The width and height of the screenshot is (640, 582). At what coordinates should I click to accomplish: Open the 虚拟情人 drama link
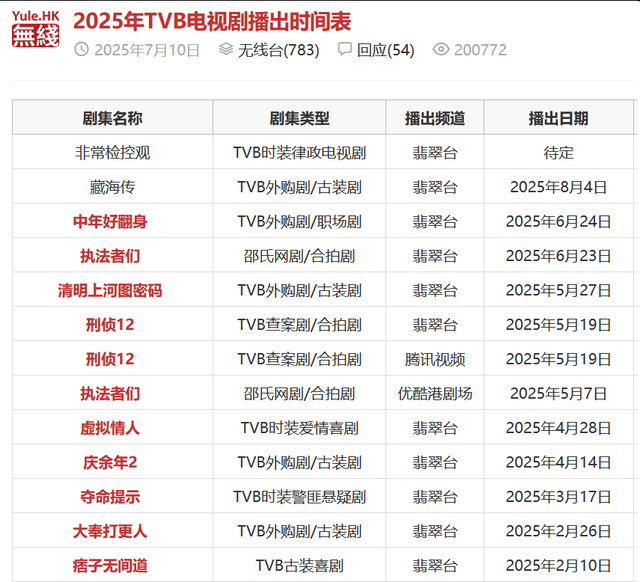click(x=110, y=428)
